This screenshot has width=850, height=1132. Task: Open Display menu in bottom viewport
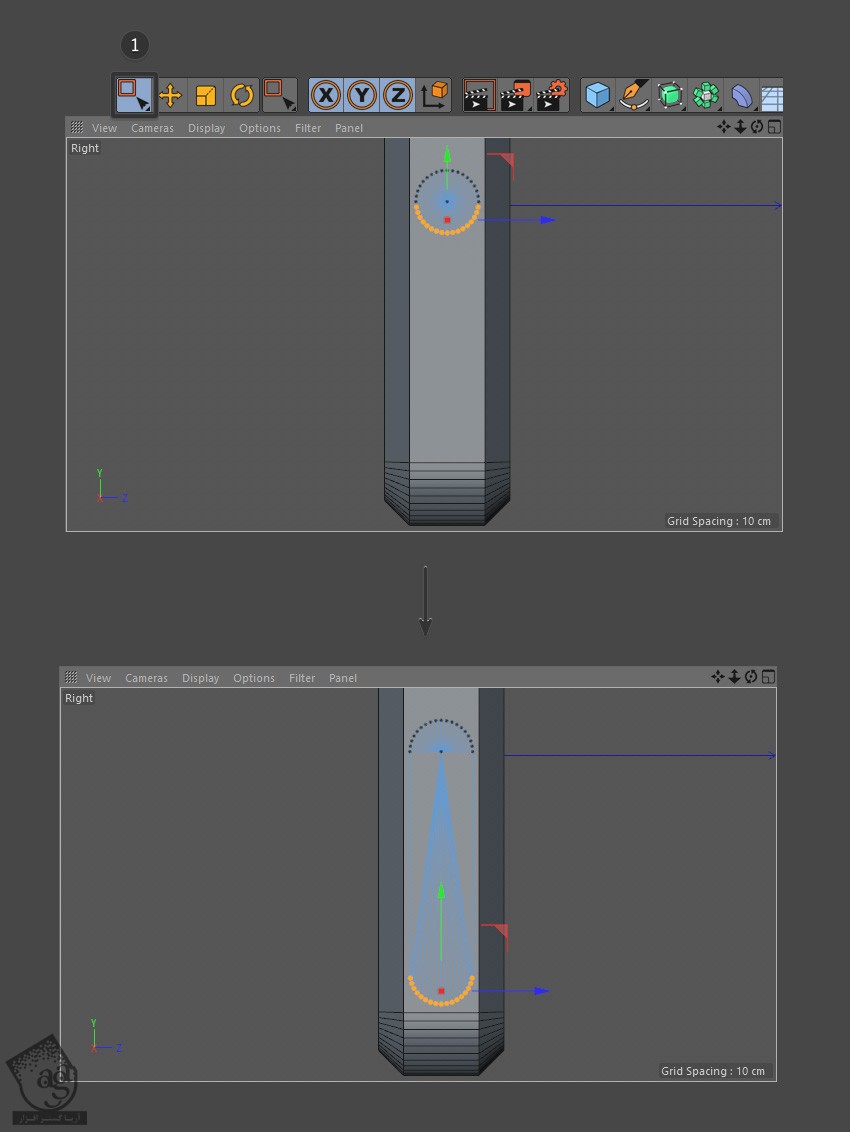coord(200,678)
